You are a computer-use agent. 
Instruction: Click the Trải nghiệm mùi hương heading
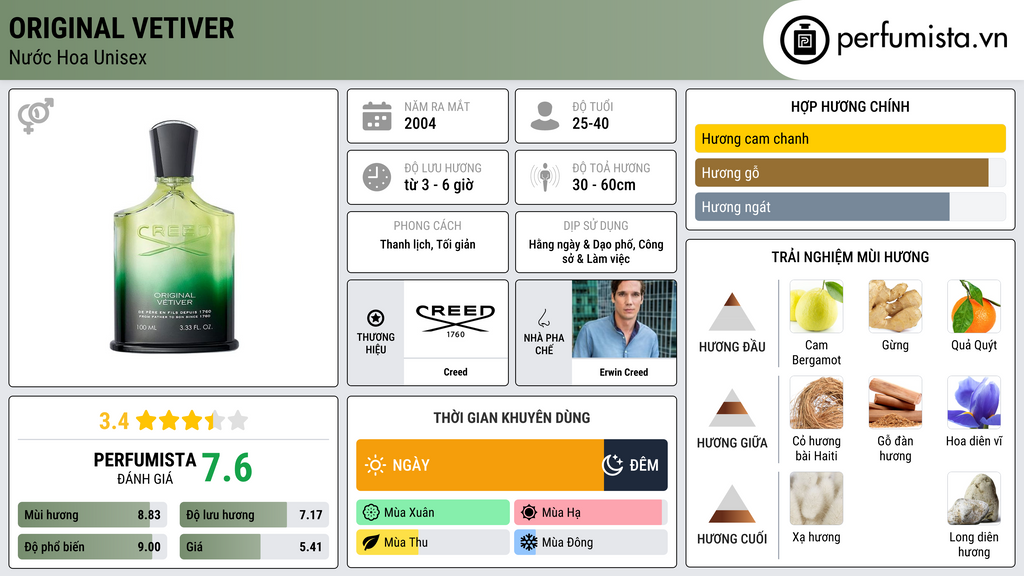850,257
